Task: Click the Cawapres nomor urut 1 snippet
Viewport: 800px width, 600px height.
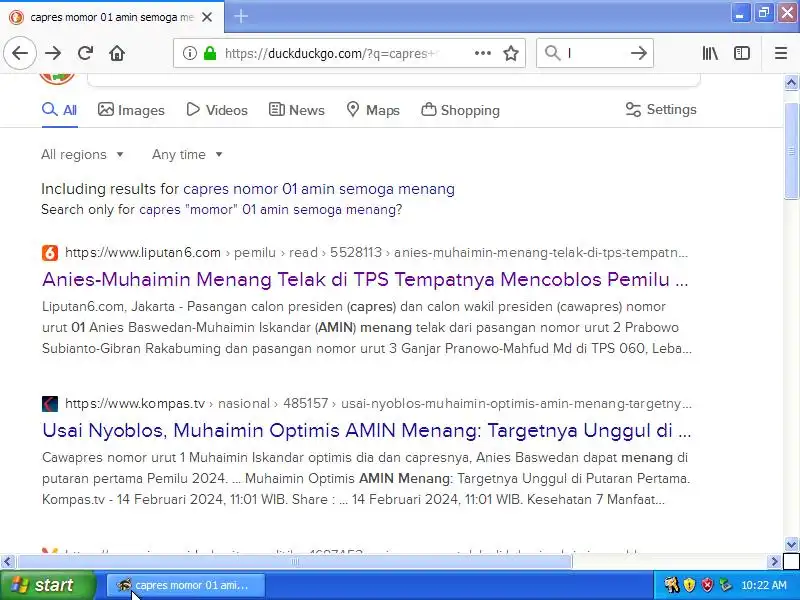Action: pyautogui.click(x=366, y=479)
